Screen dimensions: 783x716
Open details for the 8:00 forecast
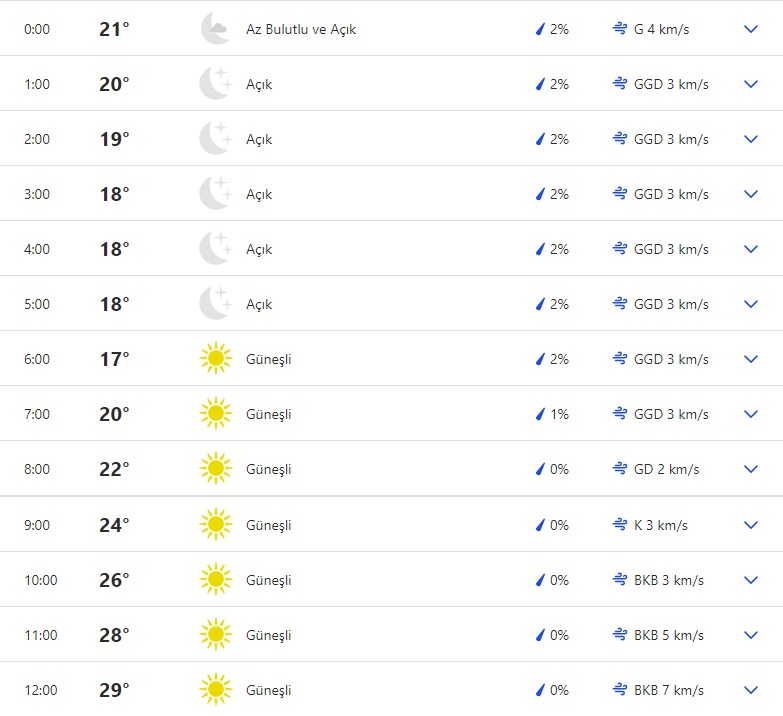752,469
